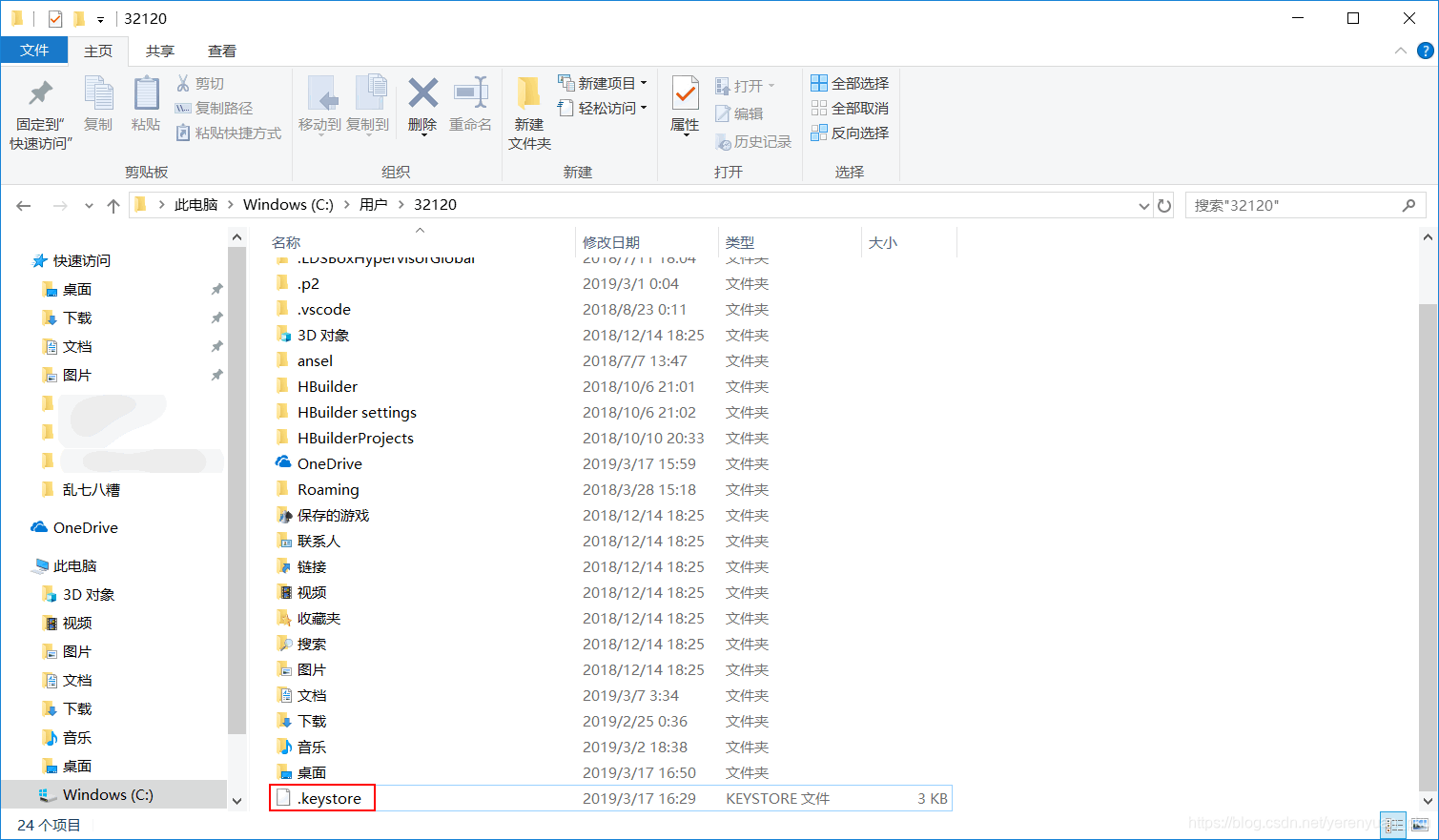Viewport: 1439px width, 840px height.
Task: Click the search magnifier icon
Action: 1408,205
